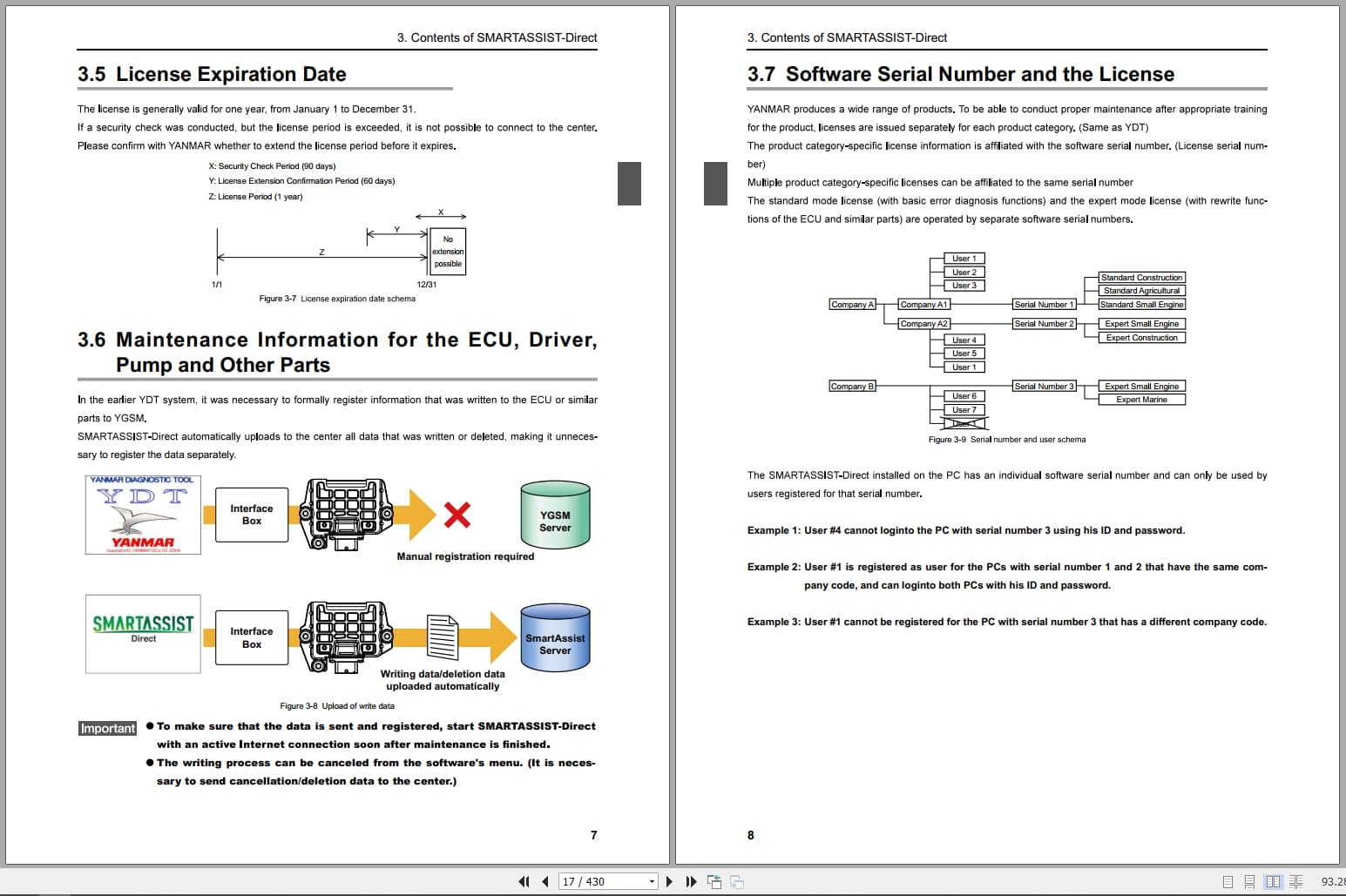
Task: Click the dark bookmark tab on right page
Action: coord(715,184)
